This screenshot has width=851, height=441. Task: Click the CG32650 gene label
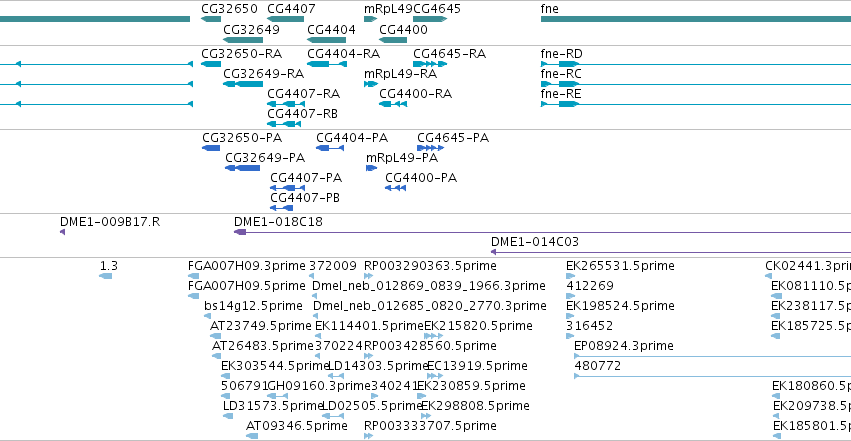[229, 9]
